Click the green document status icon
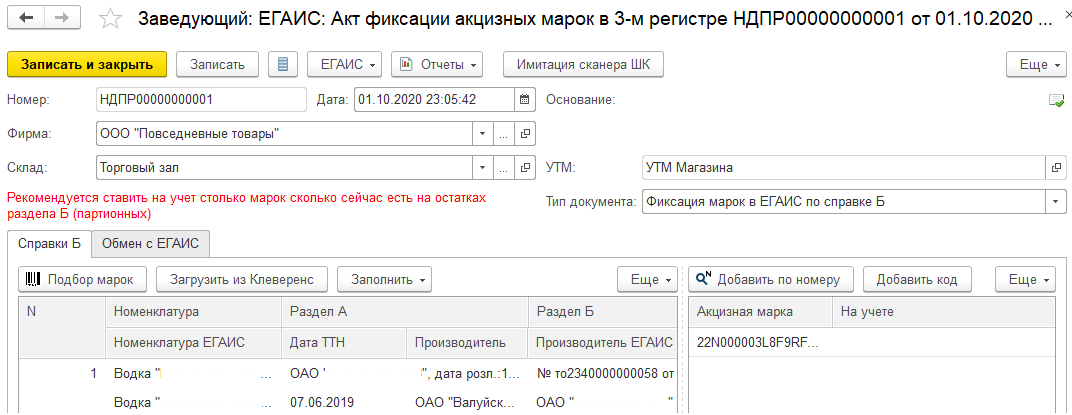Screen dimensions: 1072x415 [x=1056, y=100]
